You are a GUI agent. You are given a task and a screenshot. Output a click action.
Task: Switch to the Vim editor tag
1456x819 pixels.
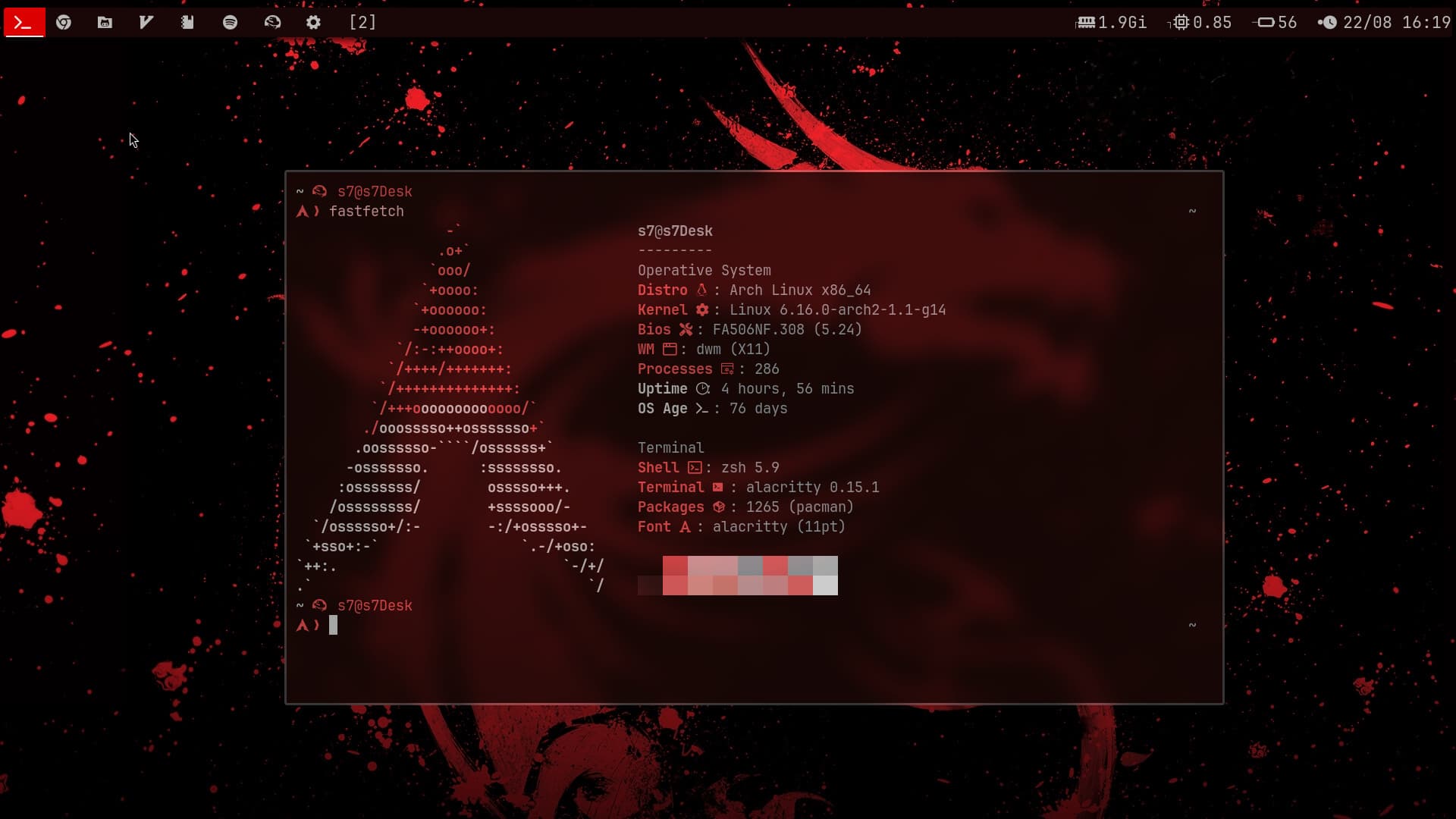click(x=146, y=23)
